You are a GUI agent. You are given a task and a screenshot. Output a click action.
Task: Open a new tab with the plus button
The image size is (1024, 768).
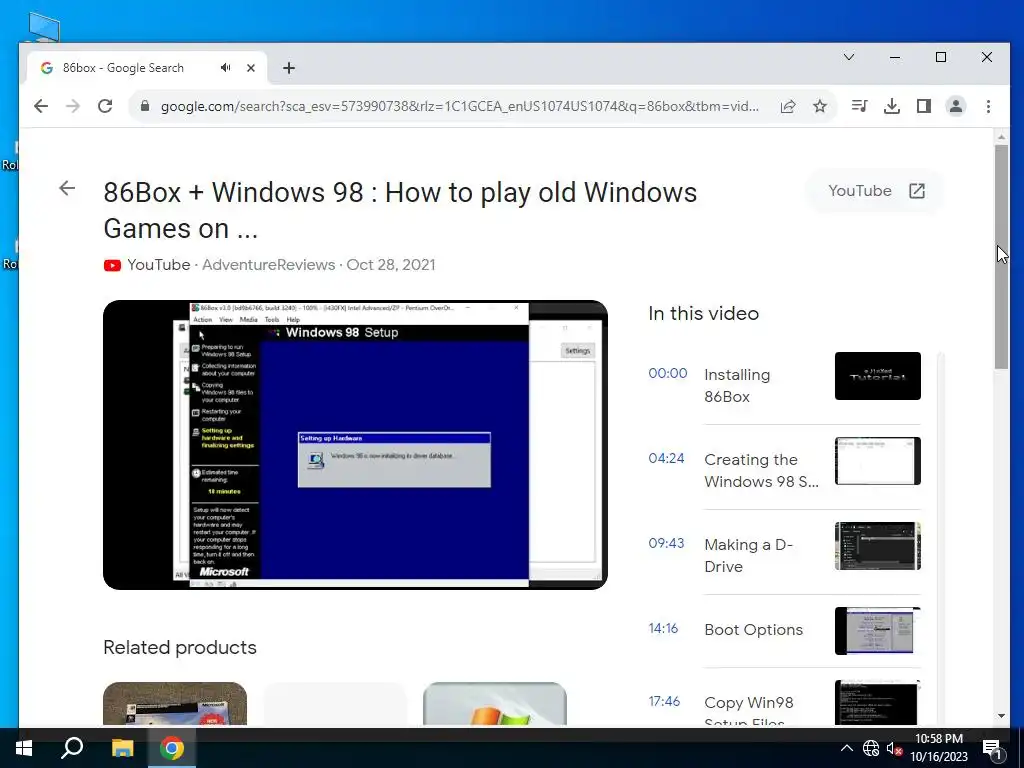coord(289,68)
